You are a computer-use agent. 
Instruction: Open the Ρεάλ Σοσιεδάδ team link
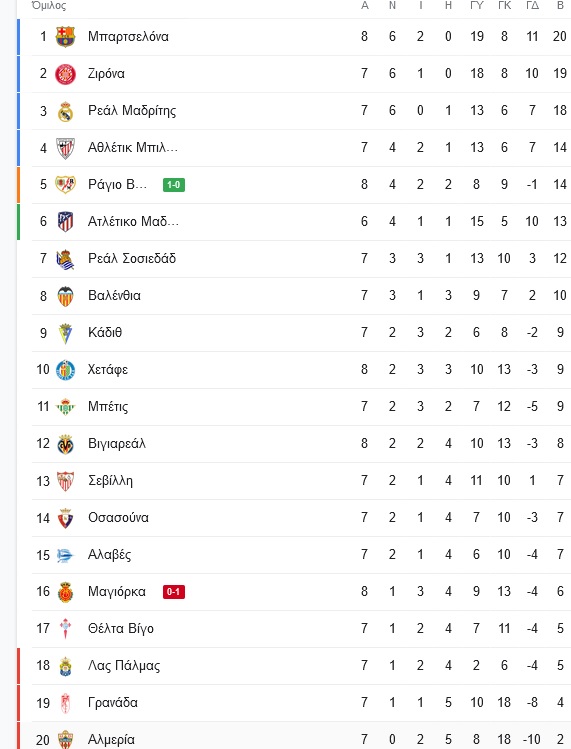tap(132, 258)
